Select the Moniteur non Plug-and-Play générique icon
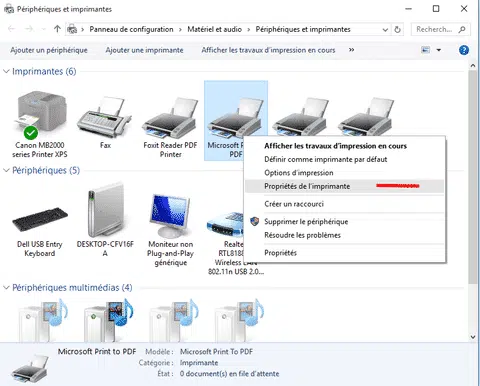 tap(170, 215)
